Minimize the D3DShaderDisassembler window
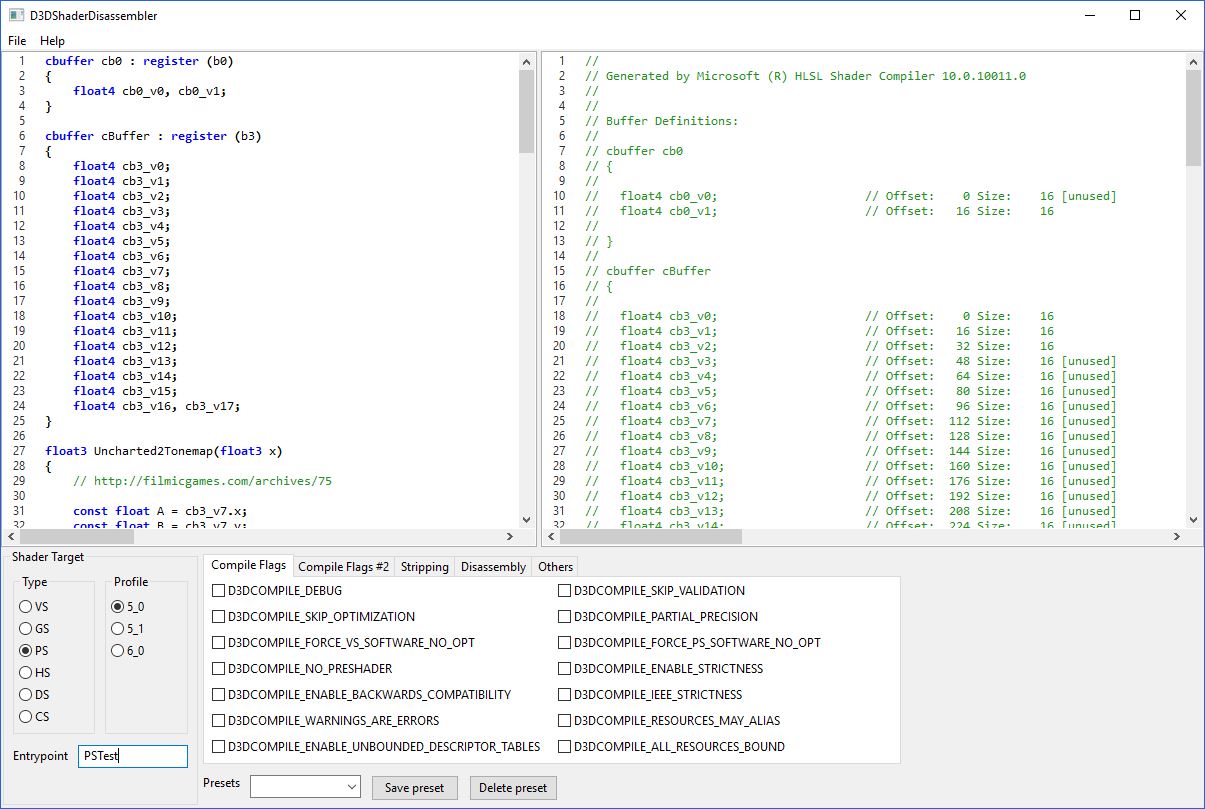The width and height of the screenshot is (1205, 809). point(1089,15)
